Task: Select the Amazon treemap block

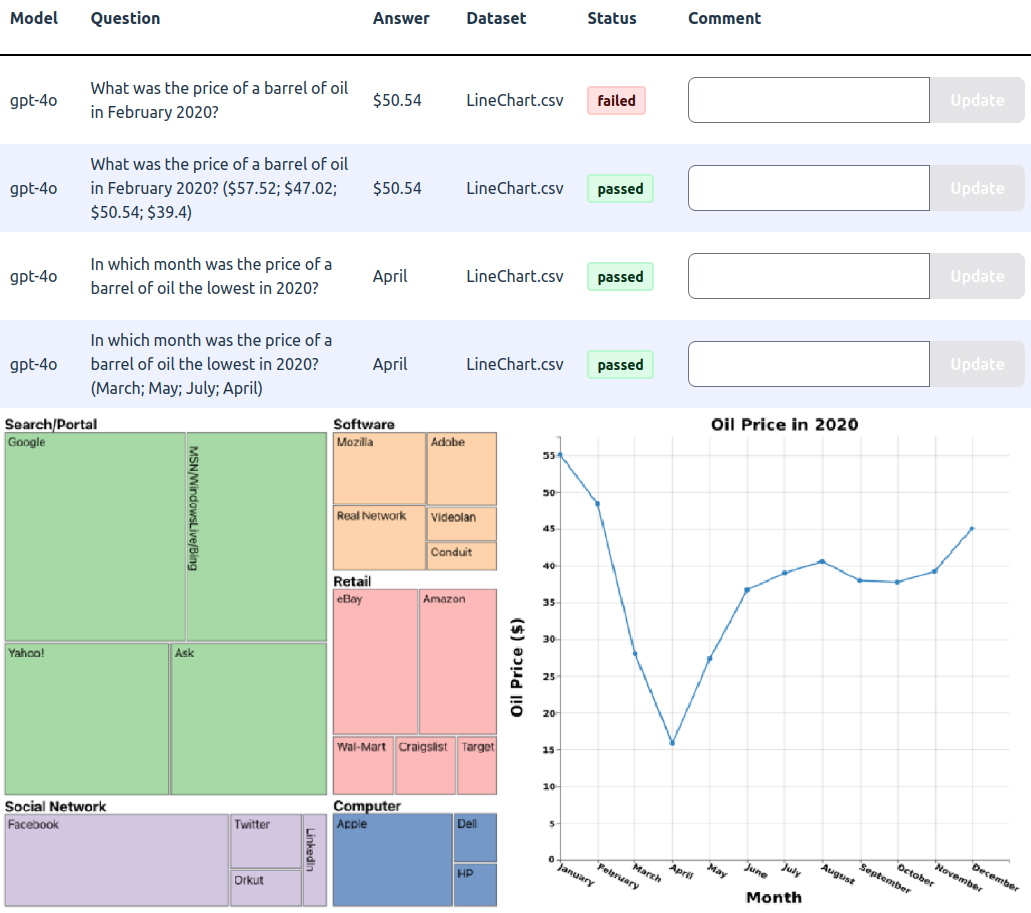Action: click(x=458, y=661)
